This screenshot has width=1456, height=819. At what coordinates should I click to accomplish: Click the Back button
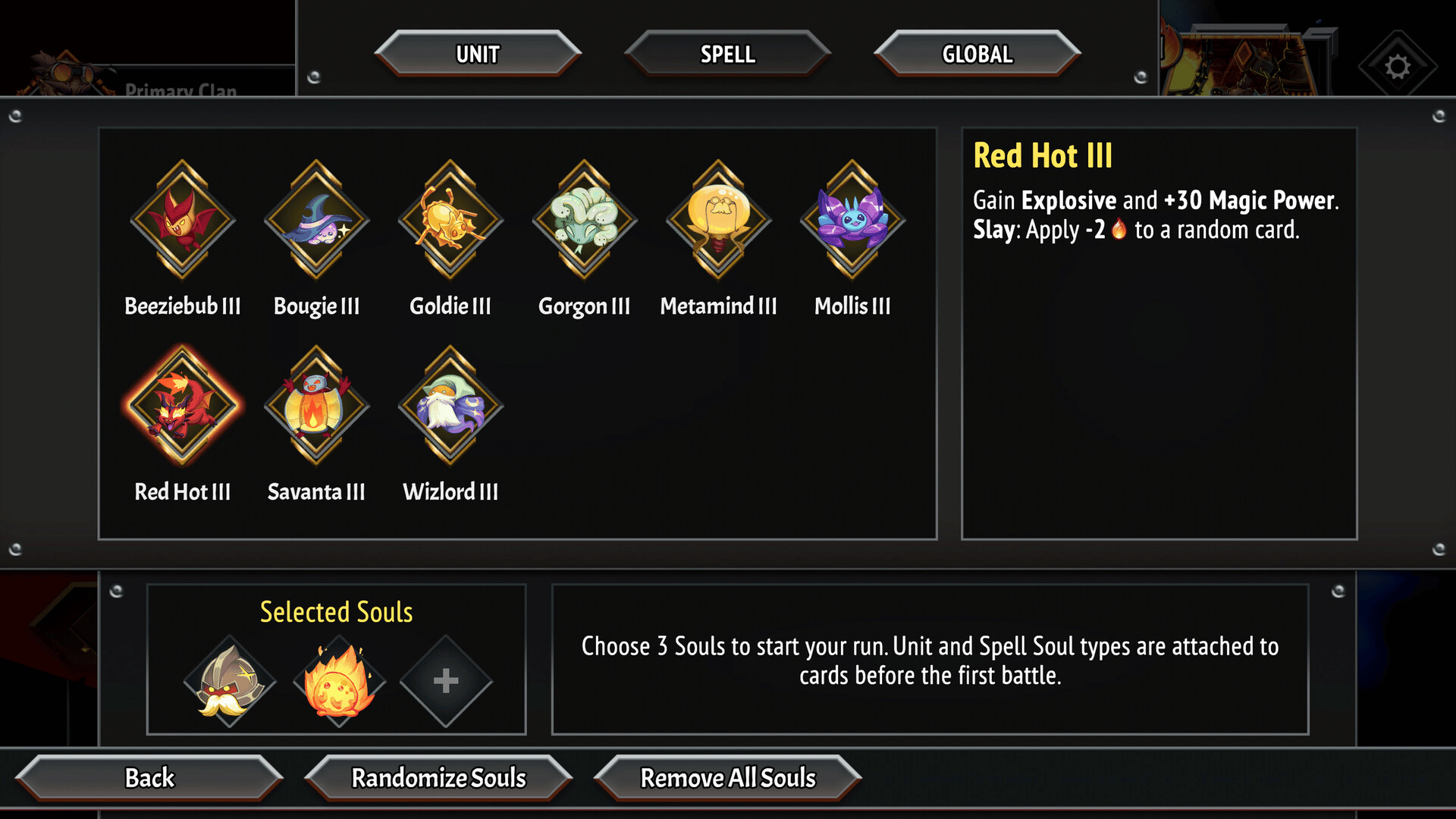pos(149,777)
